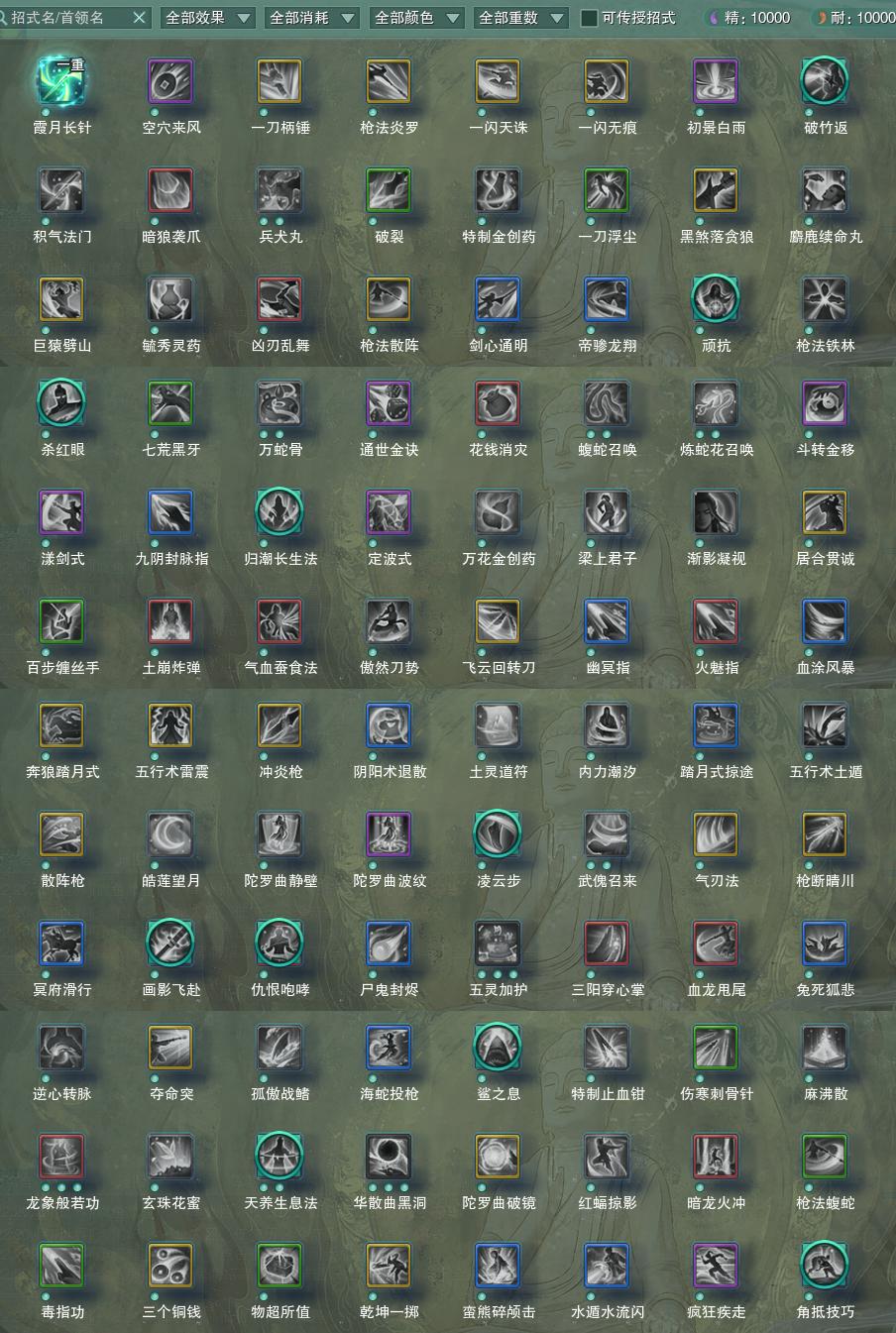This screenshot has height=1333, width=896.
Task: Click the 伤寒刺骨针 skill label
Action: pyautogui.click(x=717, y=1094)
